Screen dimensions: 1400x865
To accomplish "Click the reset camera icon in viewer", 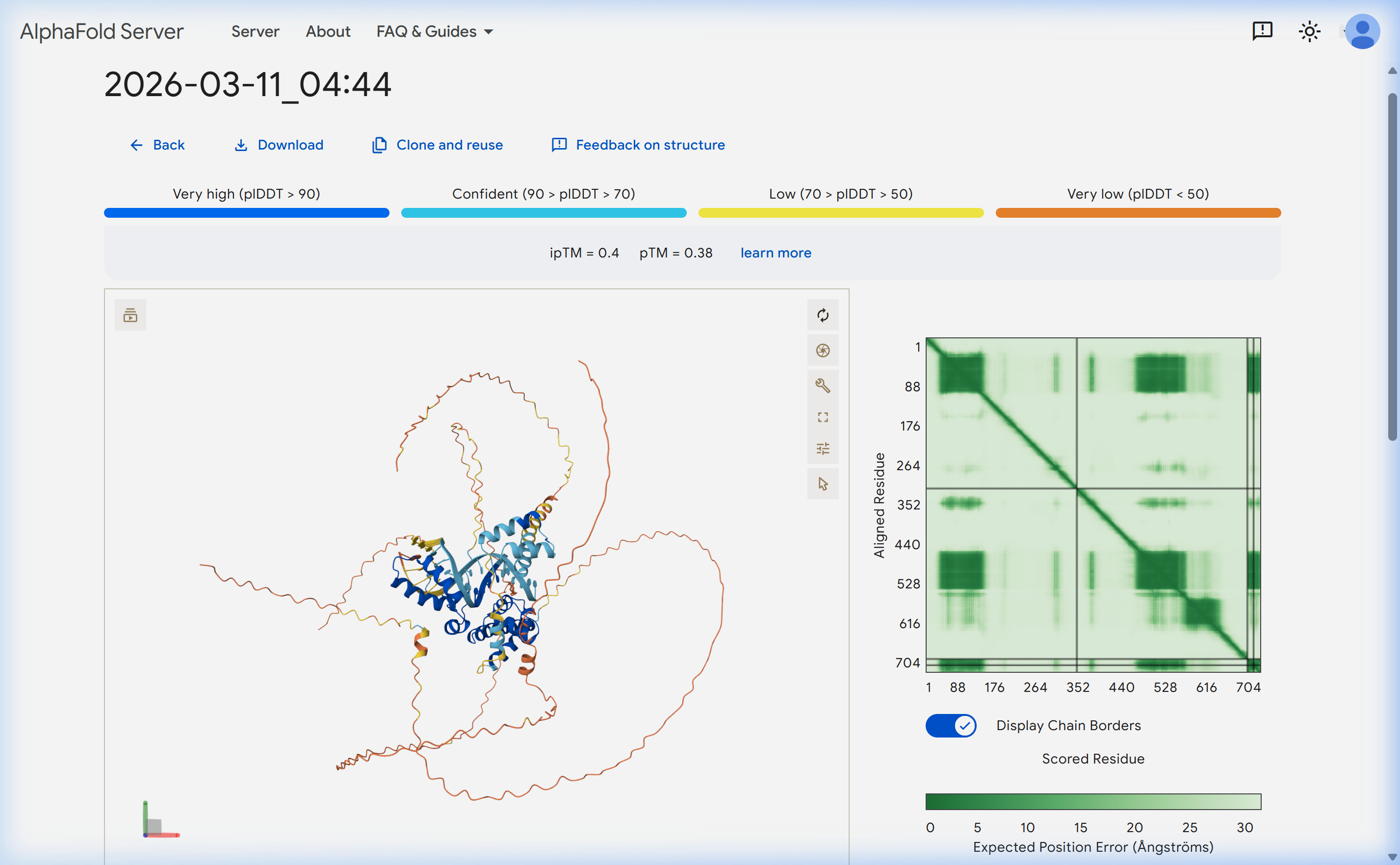I will coord(822,315).
